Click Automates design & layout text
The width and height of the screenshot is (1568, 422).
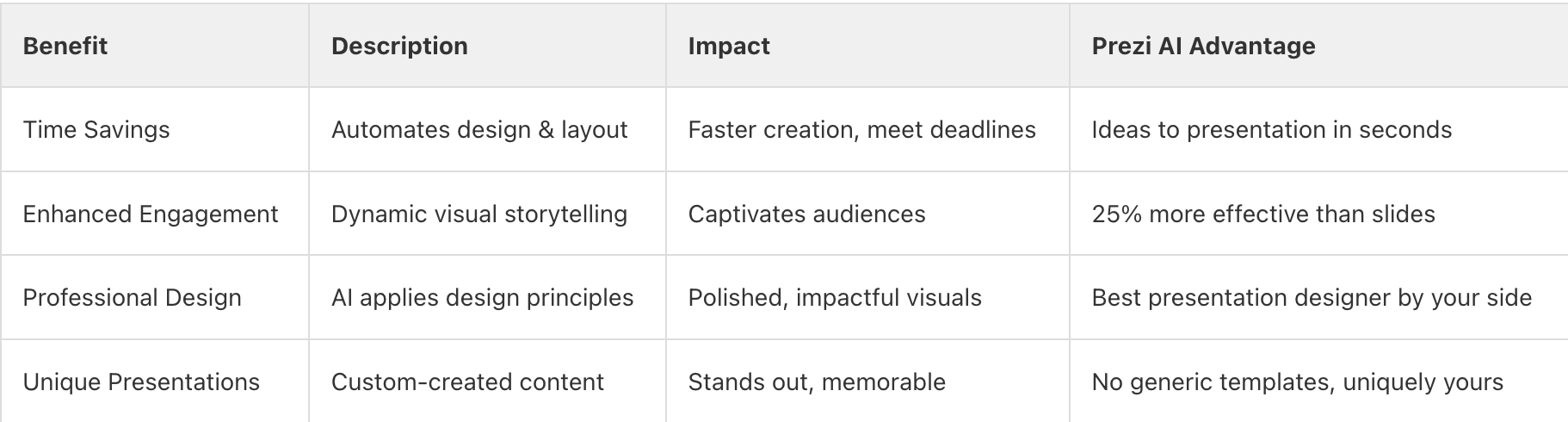(x=479, y=130)
